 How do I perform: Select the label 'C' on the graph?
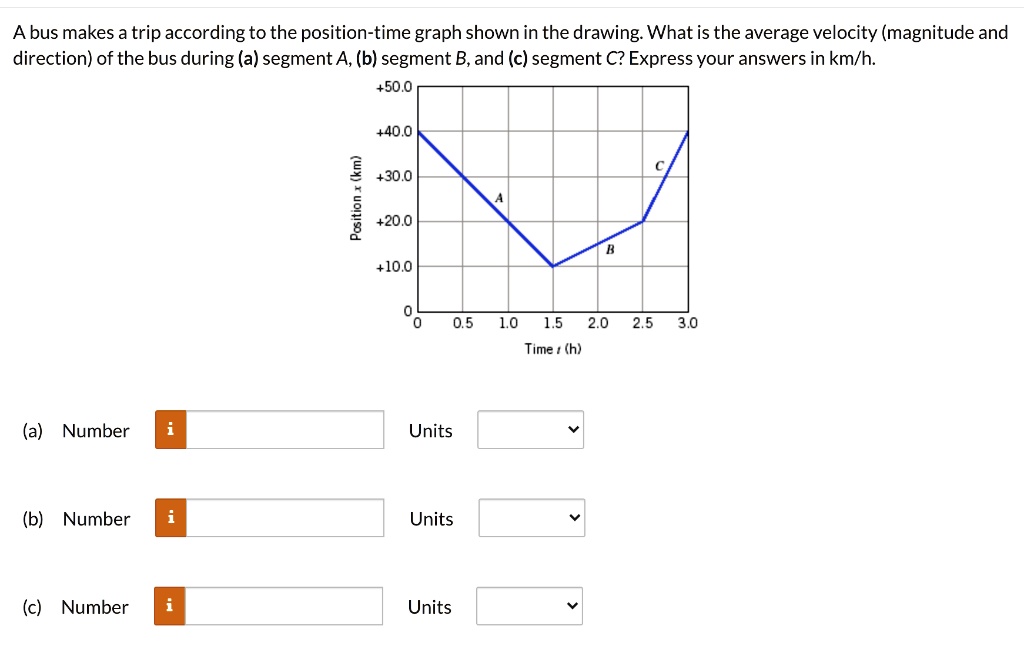tap(658, 167)
